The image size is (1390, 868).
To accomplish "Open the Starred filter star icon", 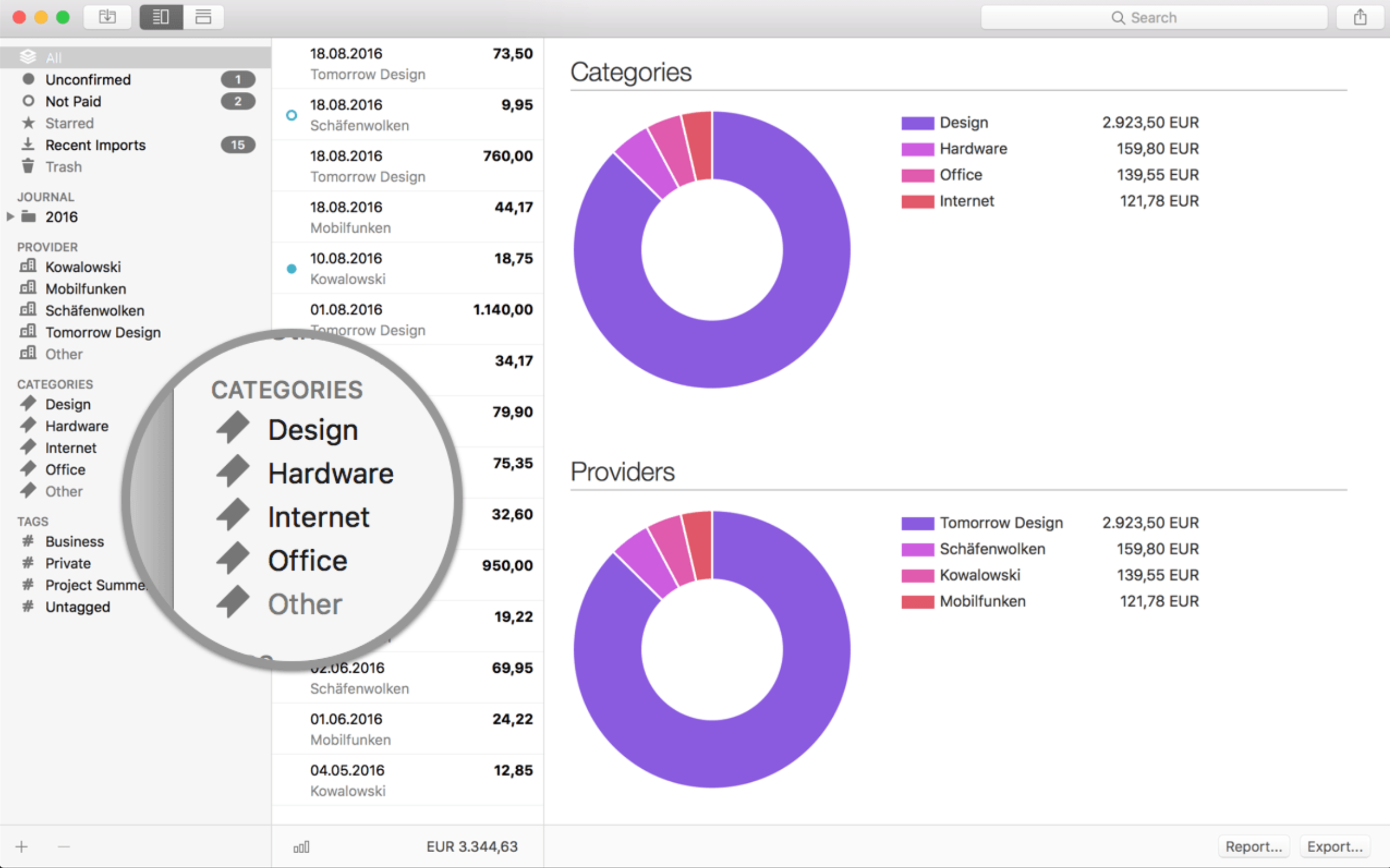I will (28, 123).
